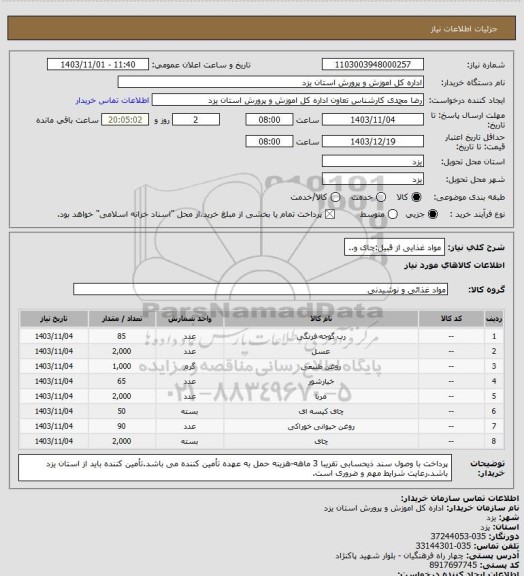
Task: Click quantity 50 in چای کیسه ای row
Action: (122, 411)
